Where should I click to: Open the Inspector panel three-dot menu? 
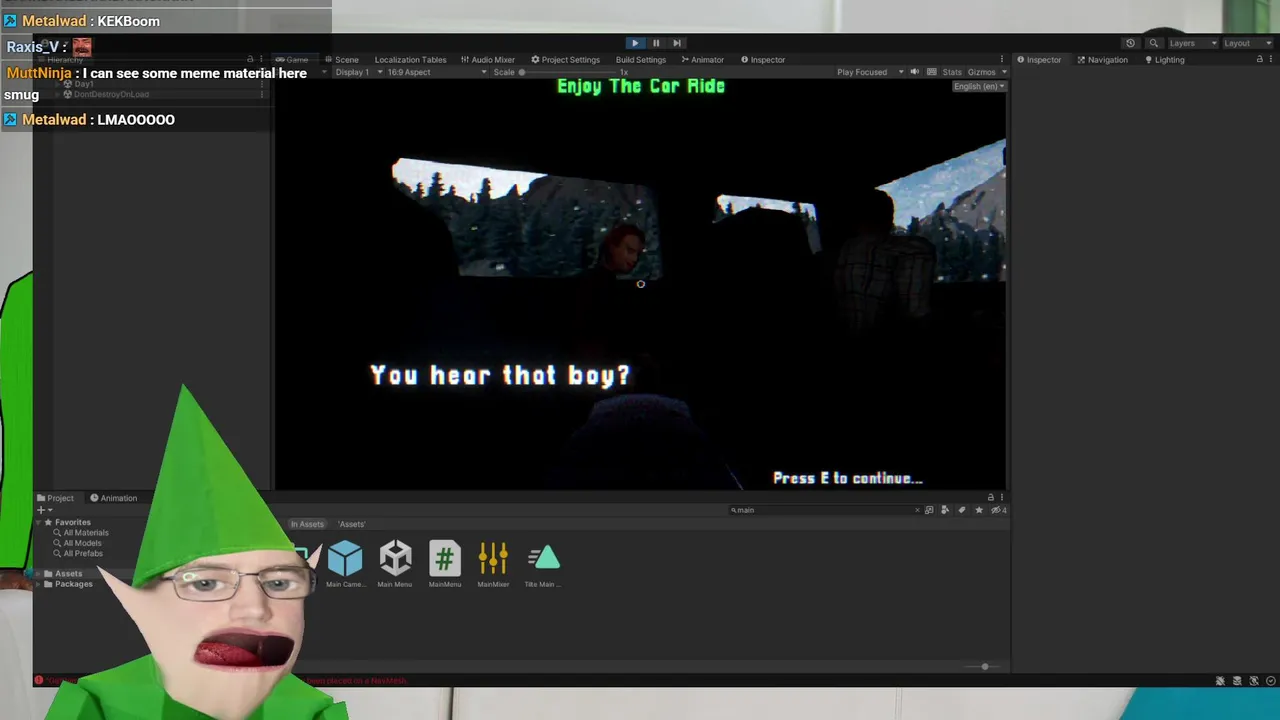(1271, 60)
